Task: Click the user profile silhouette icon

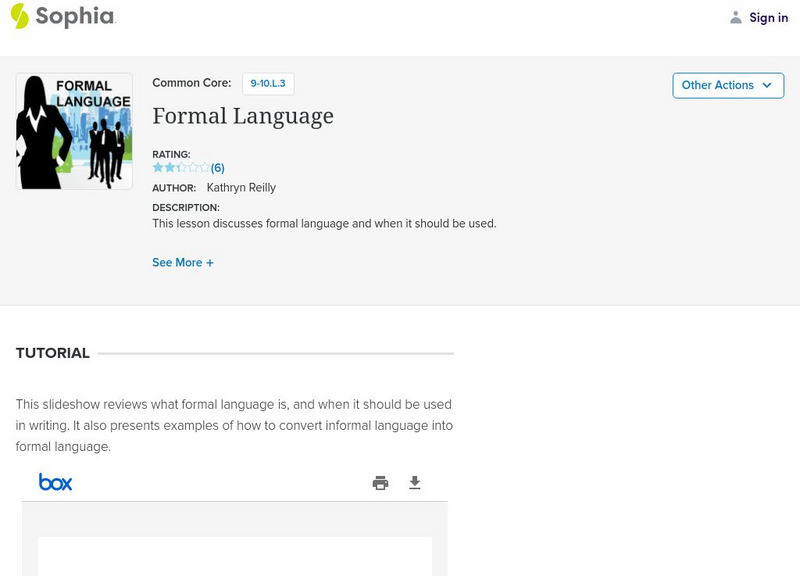Action: click(x=736, y=17)
